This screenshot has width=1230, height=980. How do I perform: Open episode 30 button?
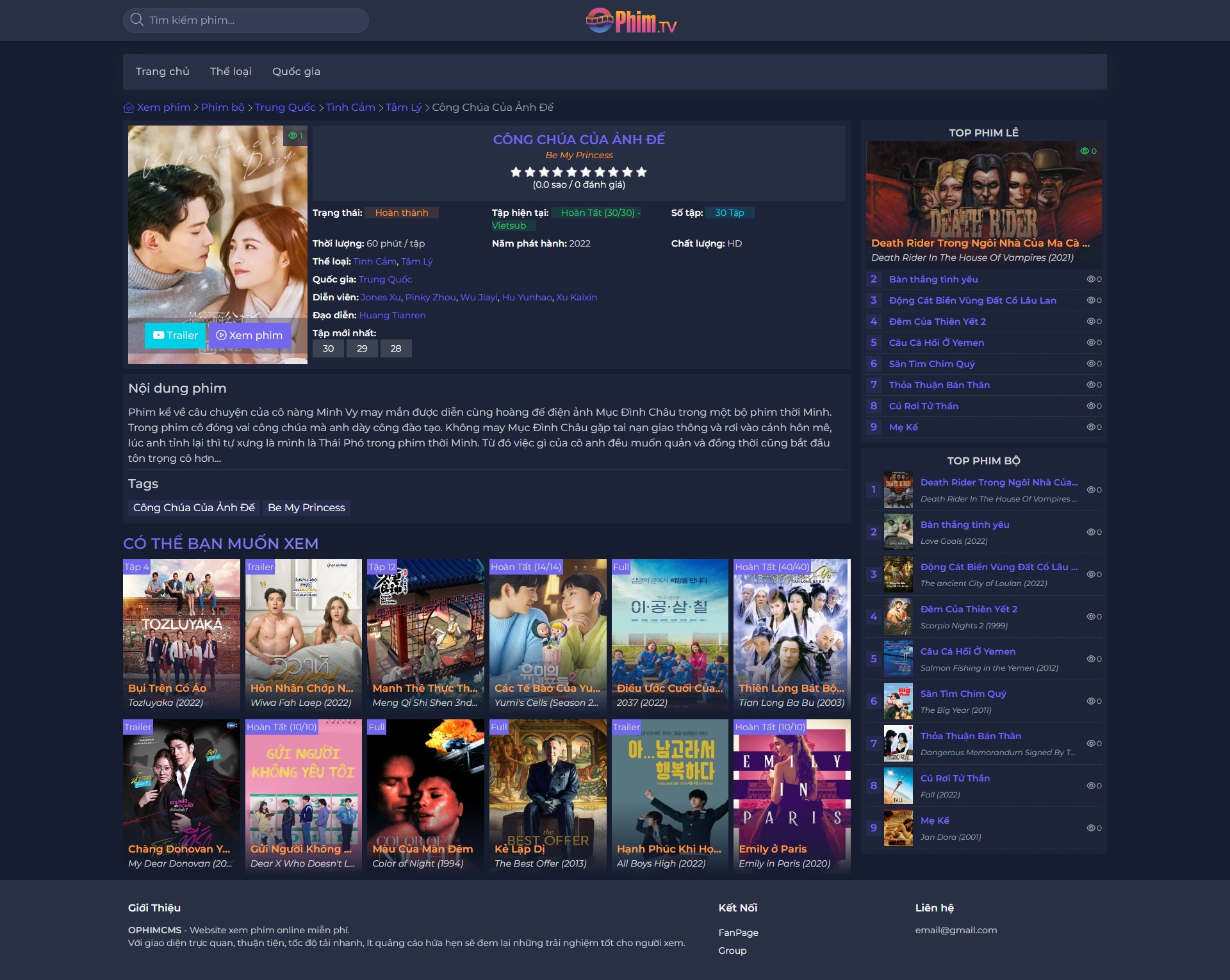click(328, 348)
